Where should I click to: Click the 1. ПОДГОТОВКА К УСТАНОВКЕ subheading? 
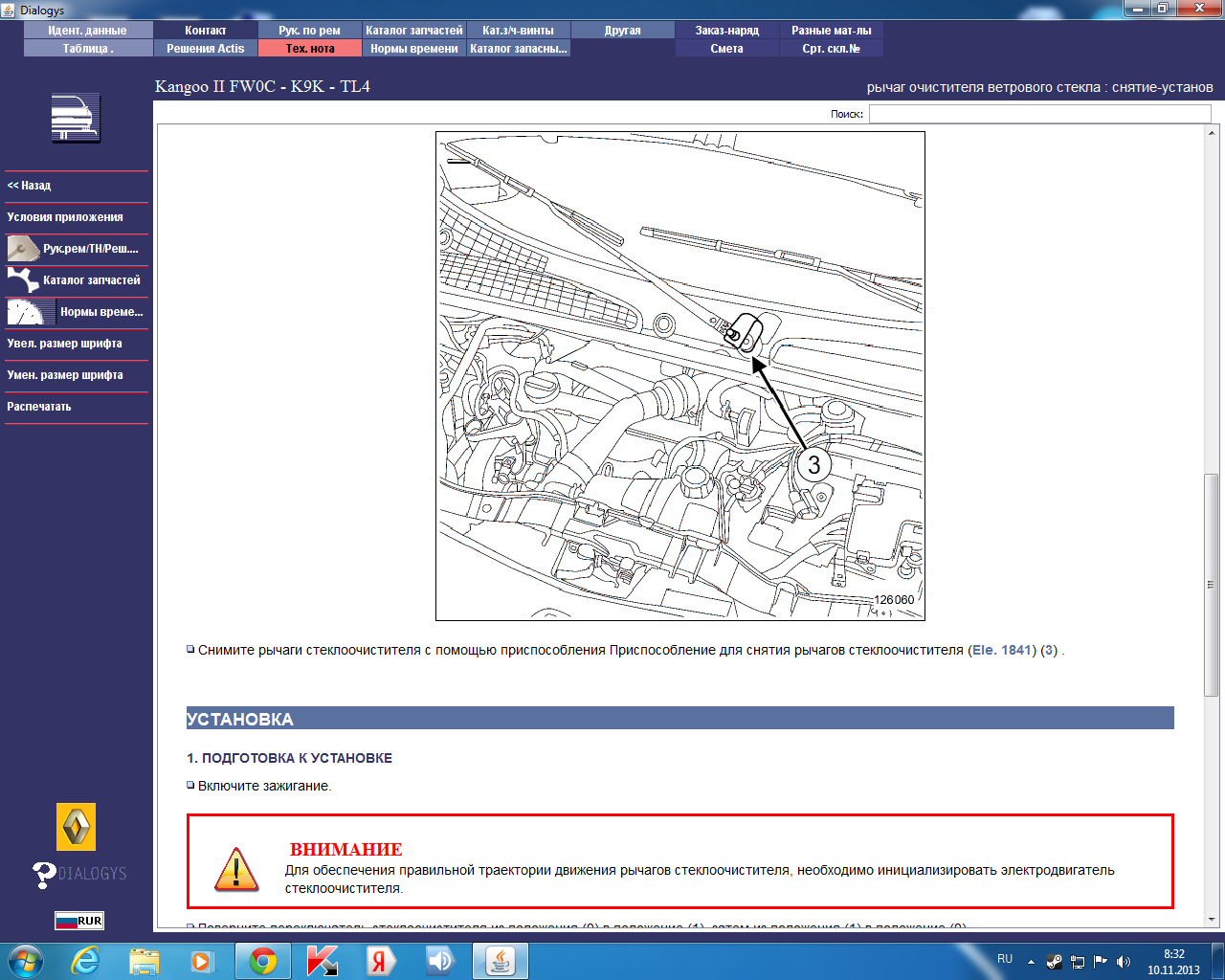coord(289,758)
